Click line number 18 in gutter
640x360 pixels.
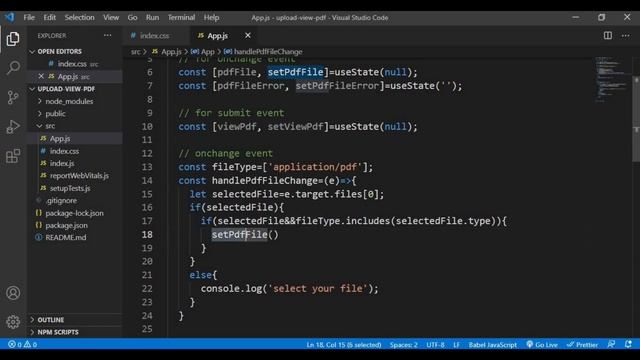click(147, 235)
